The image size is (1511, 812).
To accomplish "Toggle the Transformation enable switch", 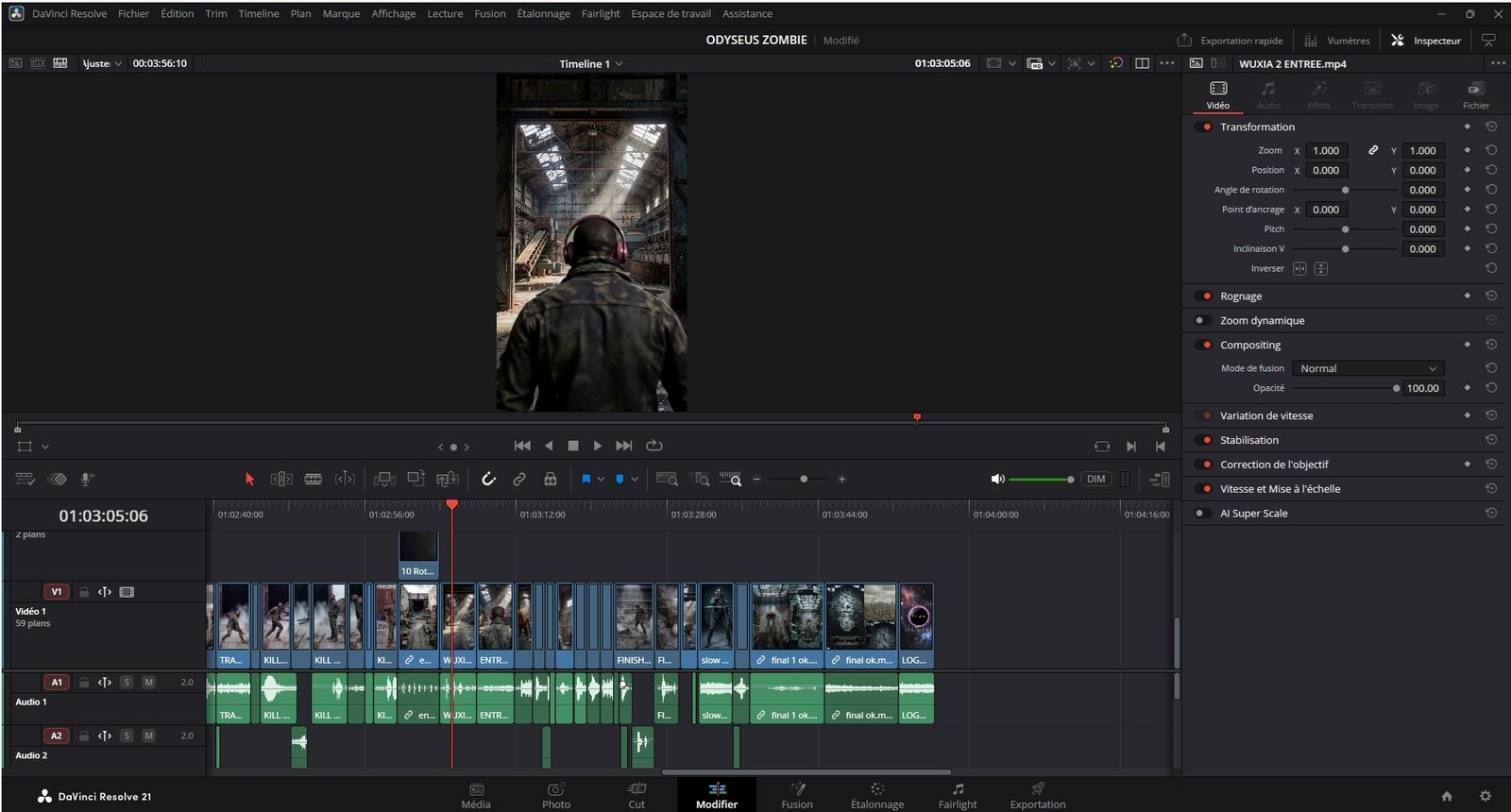I will click(1203, 127).
